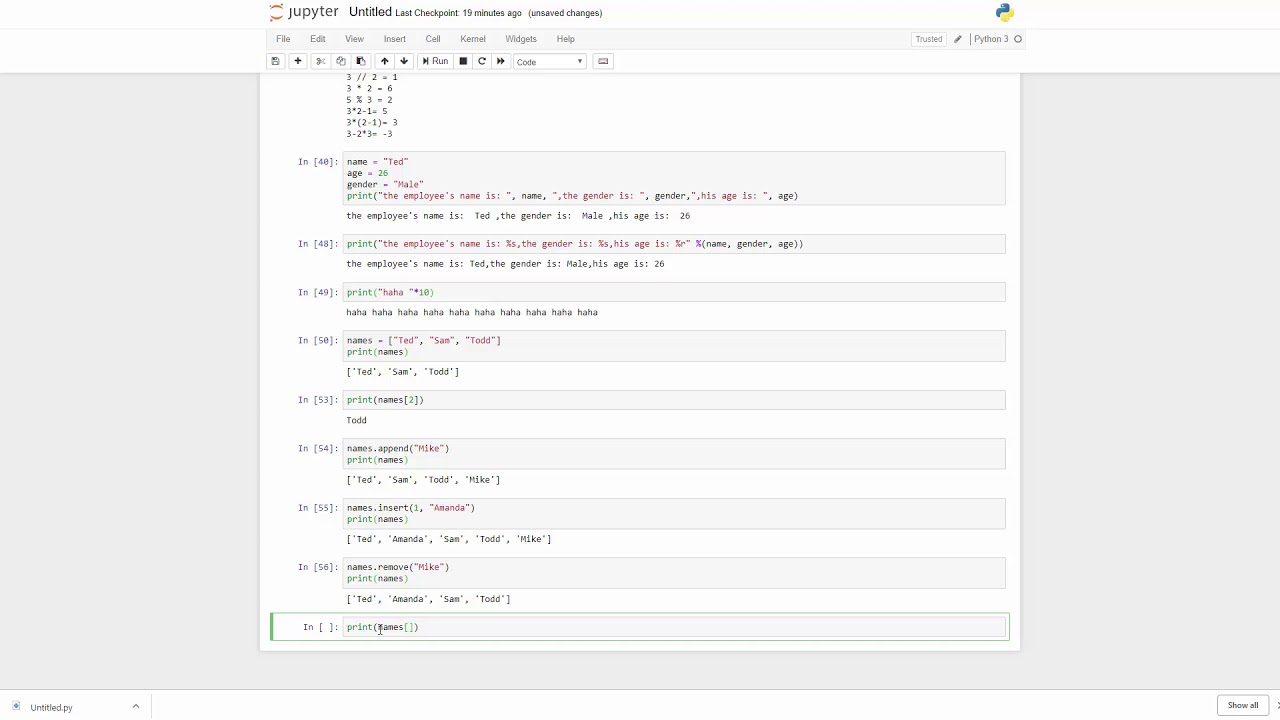Insert cell below with plus icon
This screenshot has height=720, width=1280.
click(x=297, y=61)
